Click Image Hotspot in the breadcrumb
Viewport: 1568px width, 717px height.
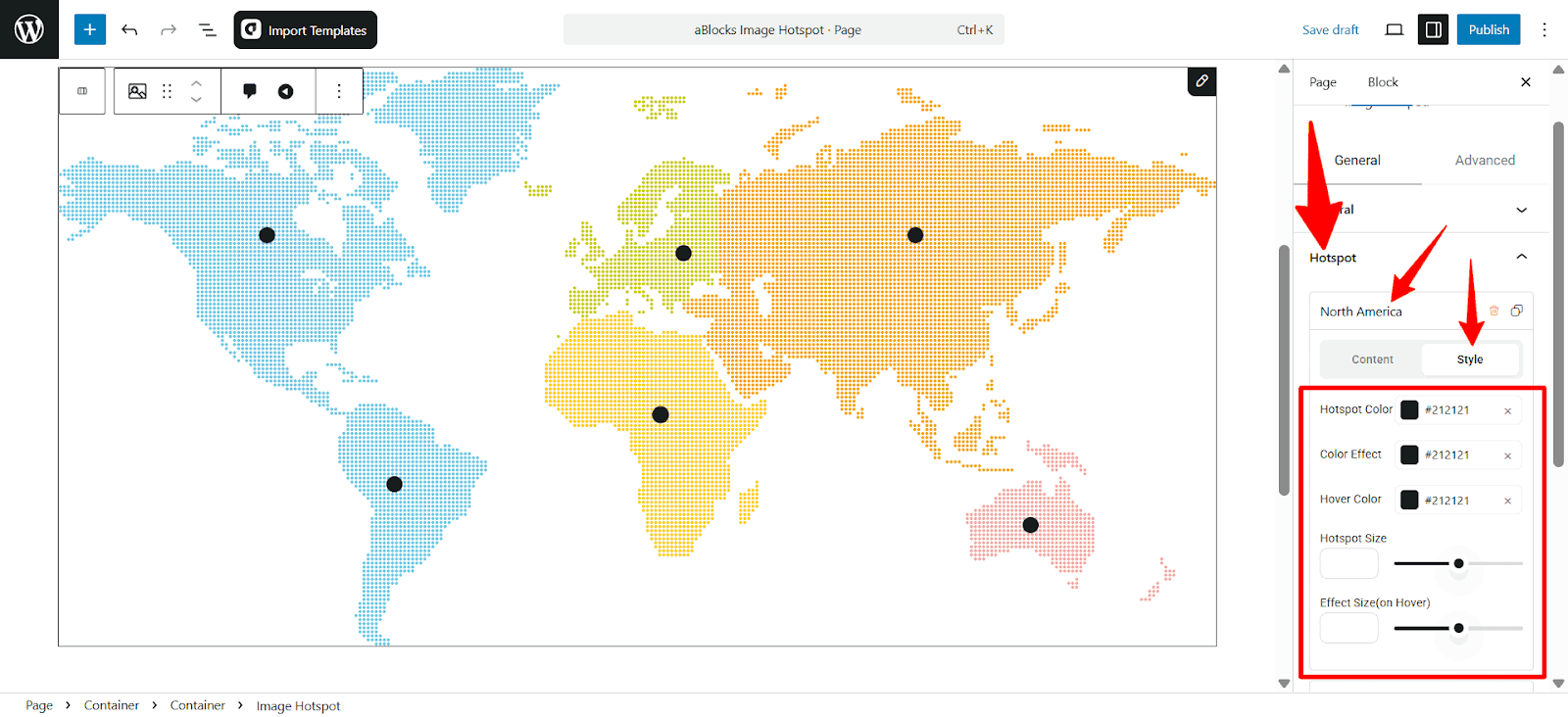coord(298,706)
